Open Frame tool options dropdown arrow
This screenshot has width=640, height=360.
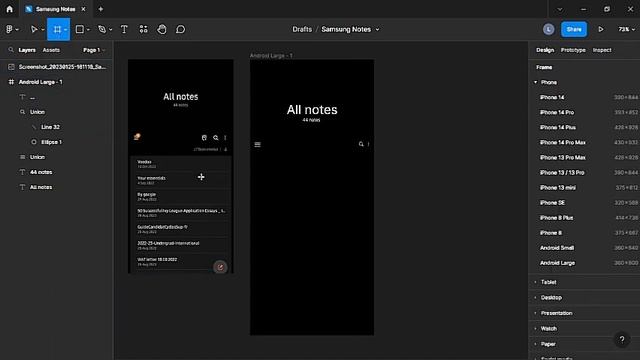click(65, 30)
